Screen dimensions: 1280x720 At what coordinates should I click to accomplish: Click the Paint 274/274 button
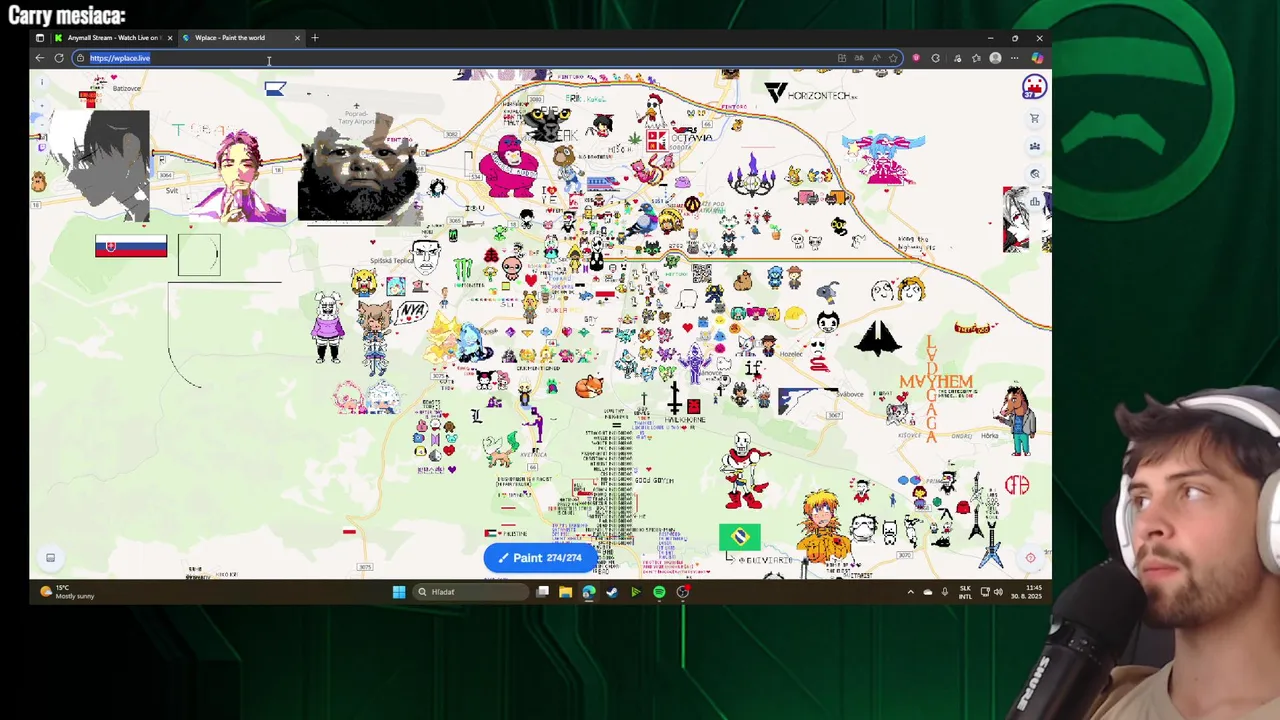click(x=540, y=558)
